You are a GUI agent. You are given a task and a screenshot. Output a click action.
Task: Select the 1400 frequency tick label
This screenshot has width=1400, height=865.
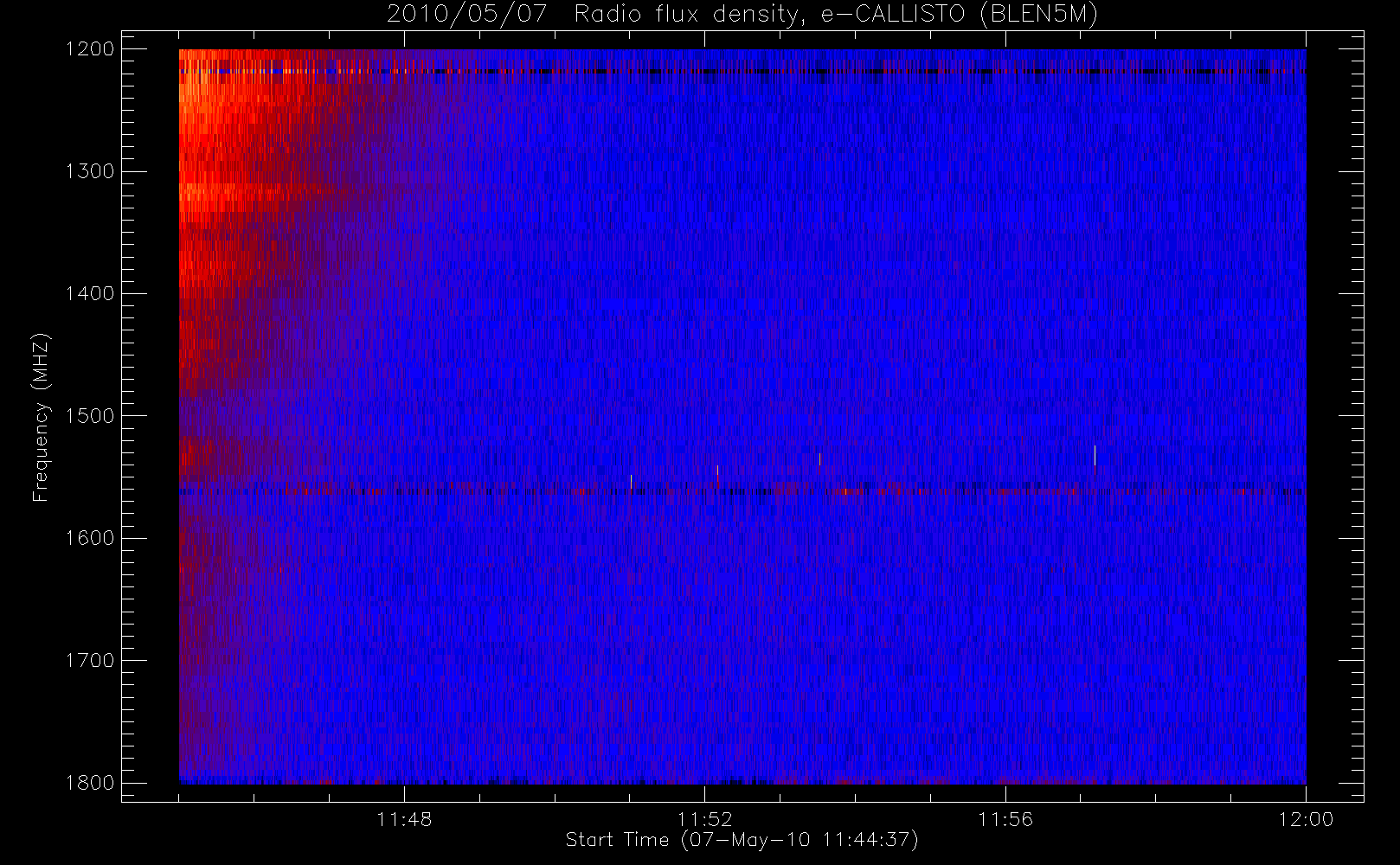coord(90,293)
